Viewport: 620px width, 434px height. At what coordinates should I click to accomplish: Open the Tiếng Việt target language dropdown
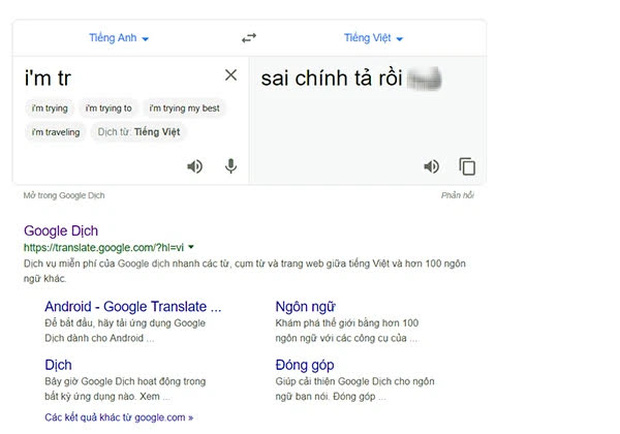373,38
